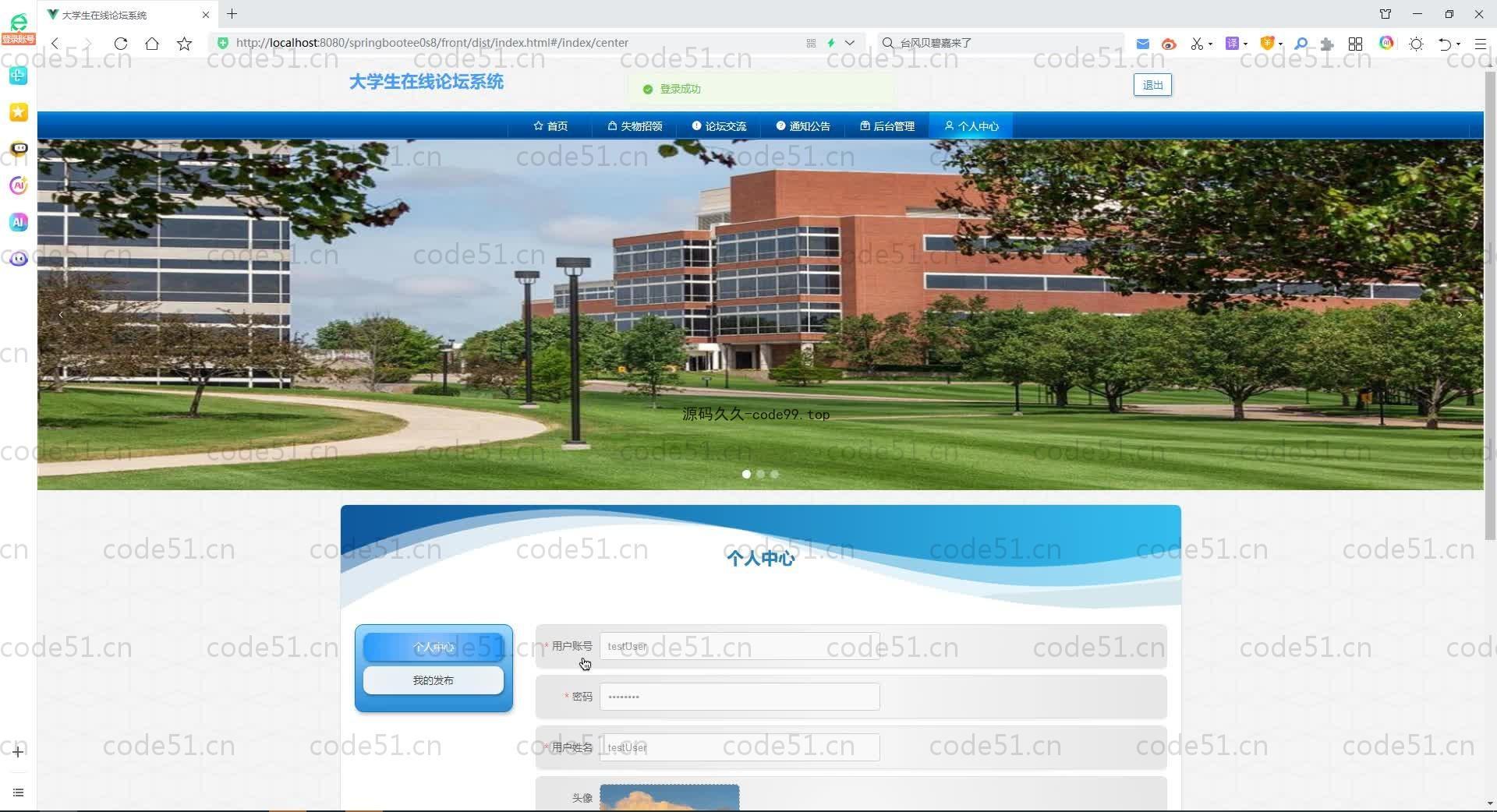Expand the shield extension dropdown arrow
Viewport: 1497px width, 812px height.
point(1280,44)
